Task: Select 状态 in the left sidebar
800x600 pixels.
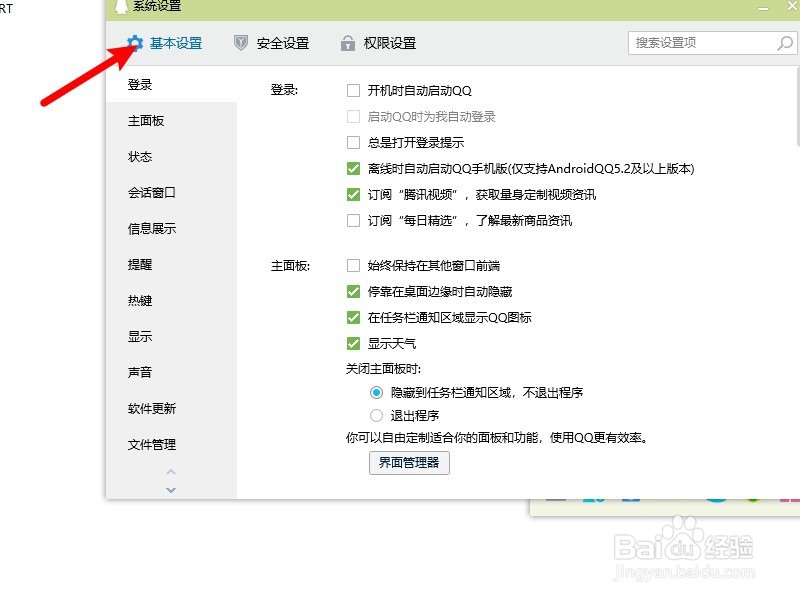Action: pos(171,157)
